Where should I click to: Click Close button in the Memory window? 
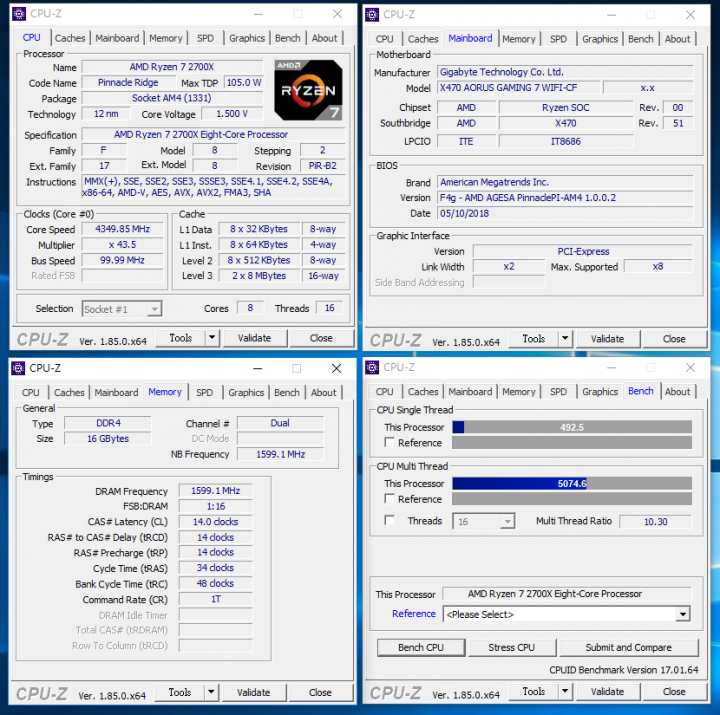point(320,692)
